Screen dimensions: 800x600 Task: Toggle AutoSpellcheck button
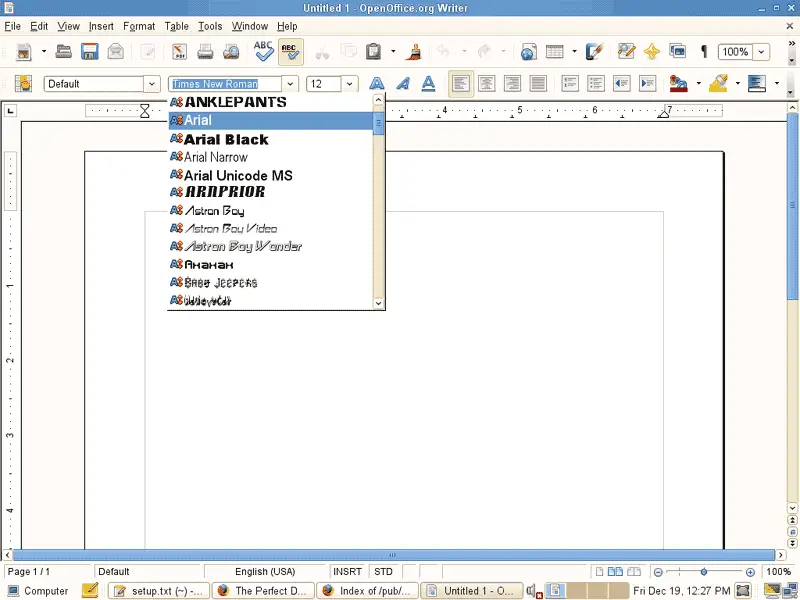(291, 52)
